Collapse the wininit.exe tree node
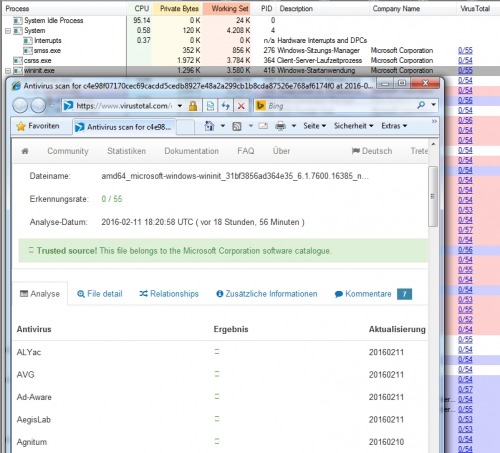The image size is (500, 453). click(x=8, y=71)
